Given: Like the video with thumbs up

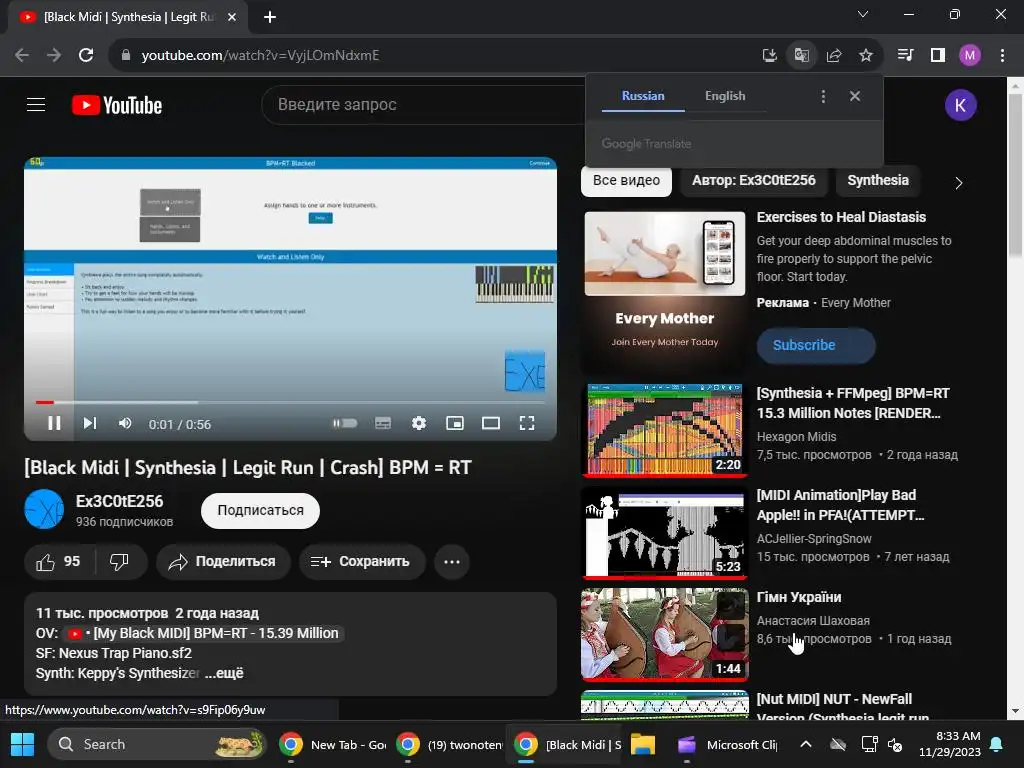Looking at the screenshot, I should tap(59, 562).
